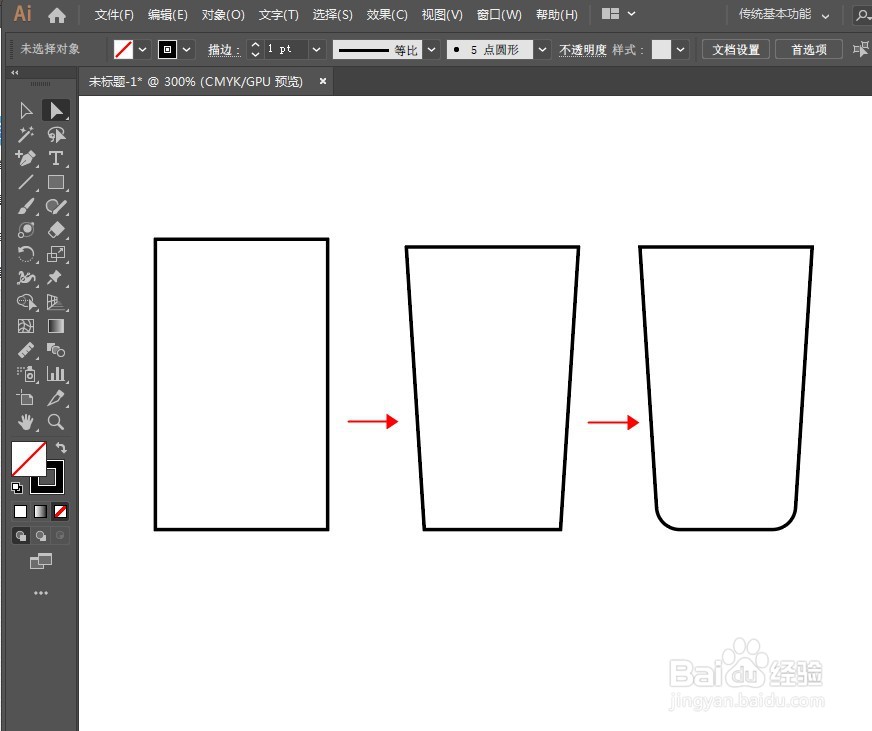Open the 效果(C) menu
This screenshot has height=731, width=872.
click(386, 14)
